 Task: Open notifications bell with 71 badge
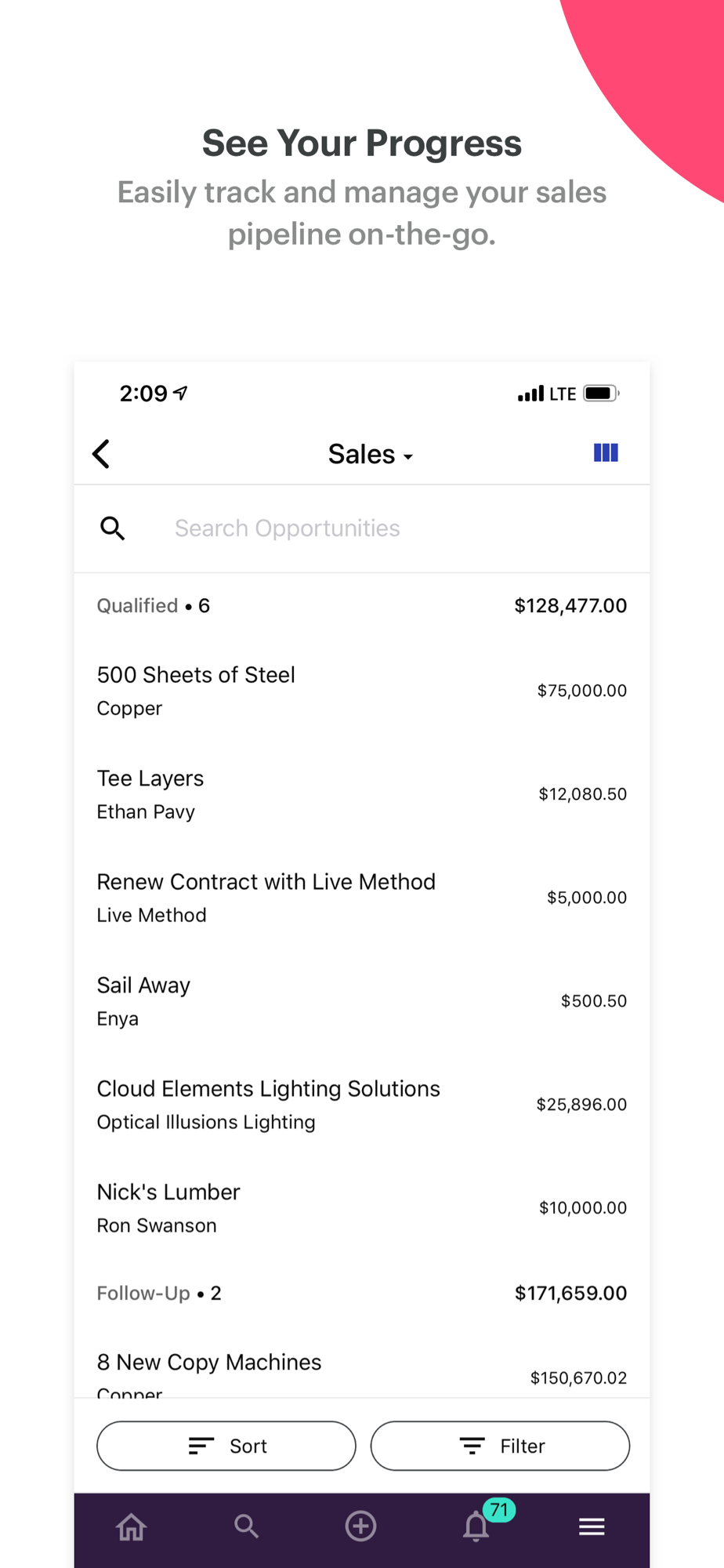pos(476,1526)
